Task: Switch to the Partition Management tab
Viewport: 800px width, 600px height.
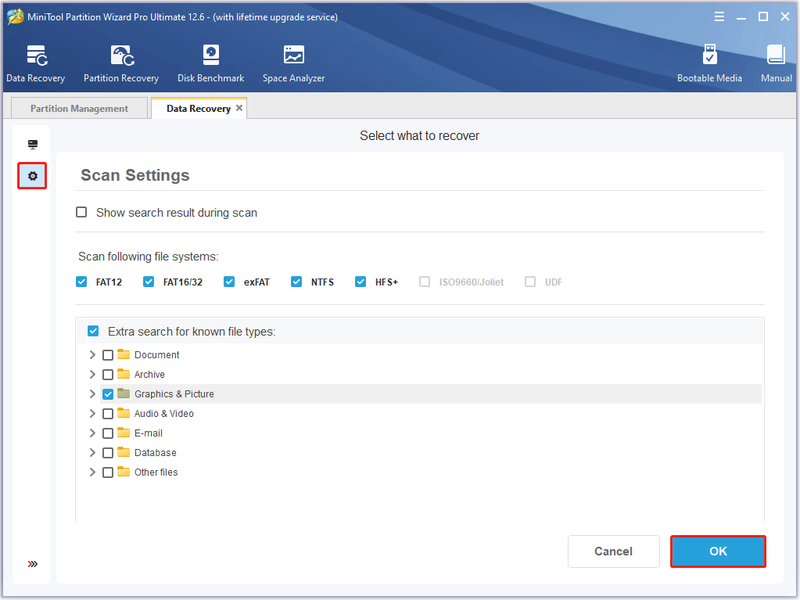Action: tap(79, 108)
